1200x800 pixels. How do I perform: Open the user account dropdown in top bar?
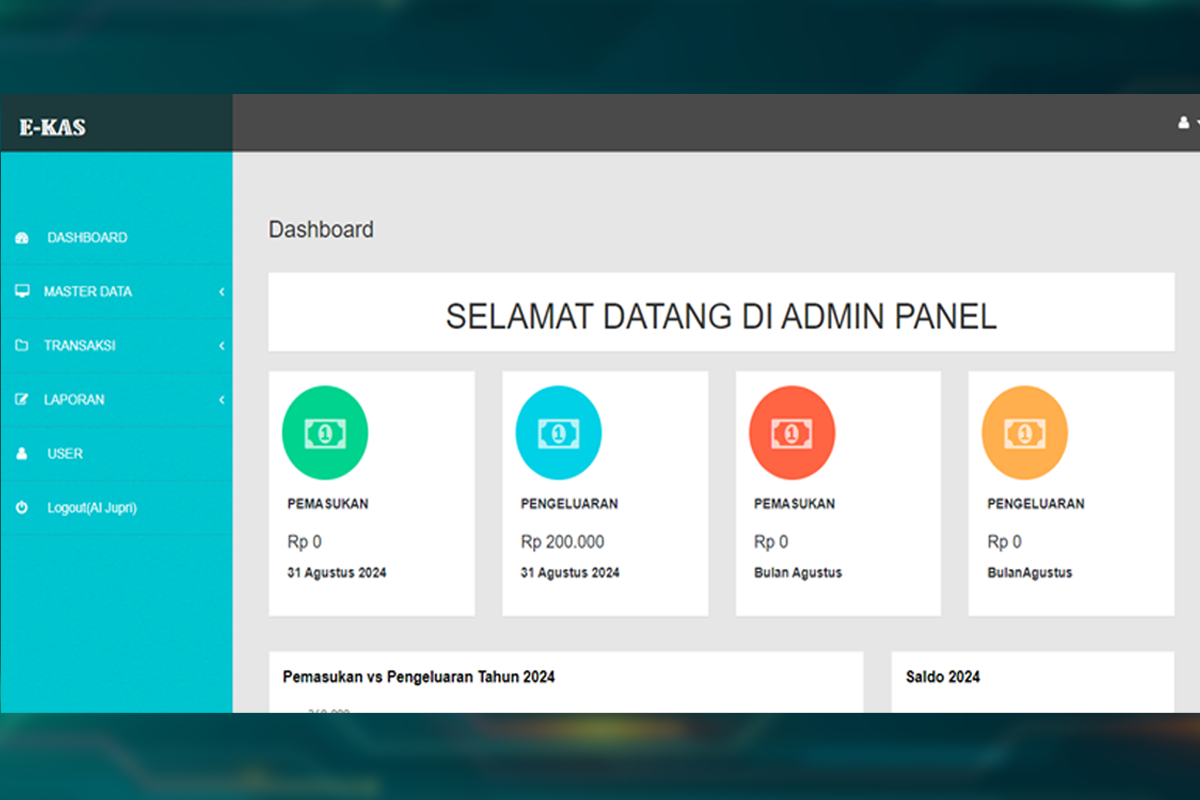tap(1187, 123)
